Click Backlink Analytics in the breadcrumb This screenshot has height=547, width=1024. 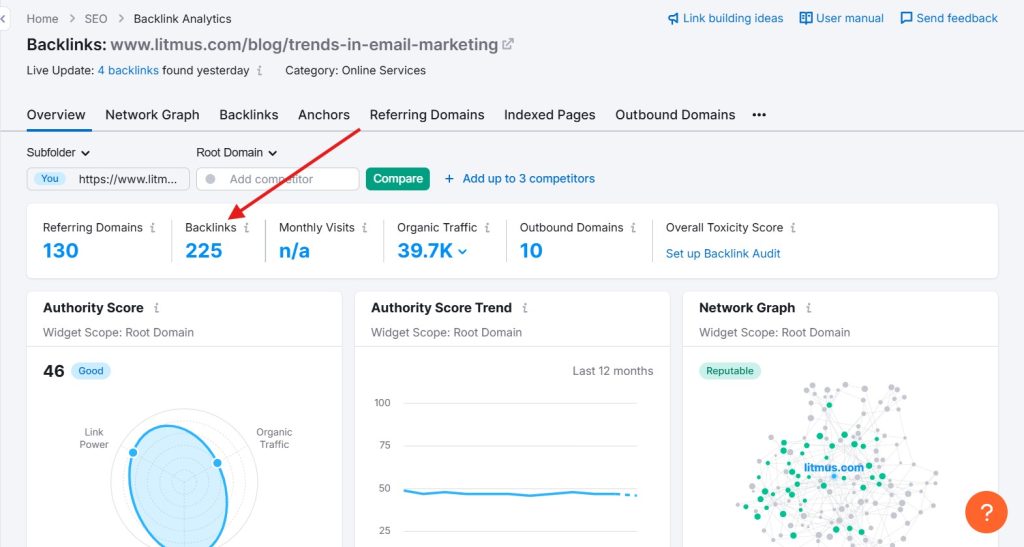[x=182, y=19]
